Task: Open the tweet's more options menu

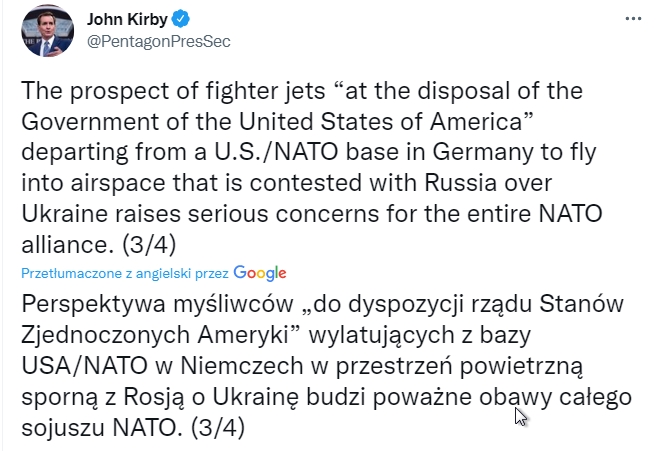Action: coord(634,19)
